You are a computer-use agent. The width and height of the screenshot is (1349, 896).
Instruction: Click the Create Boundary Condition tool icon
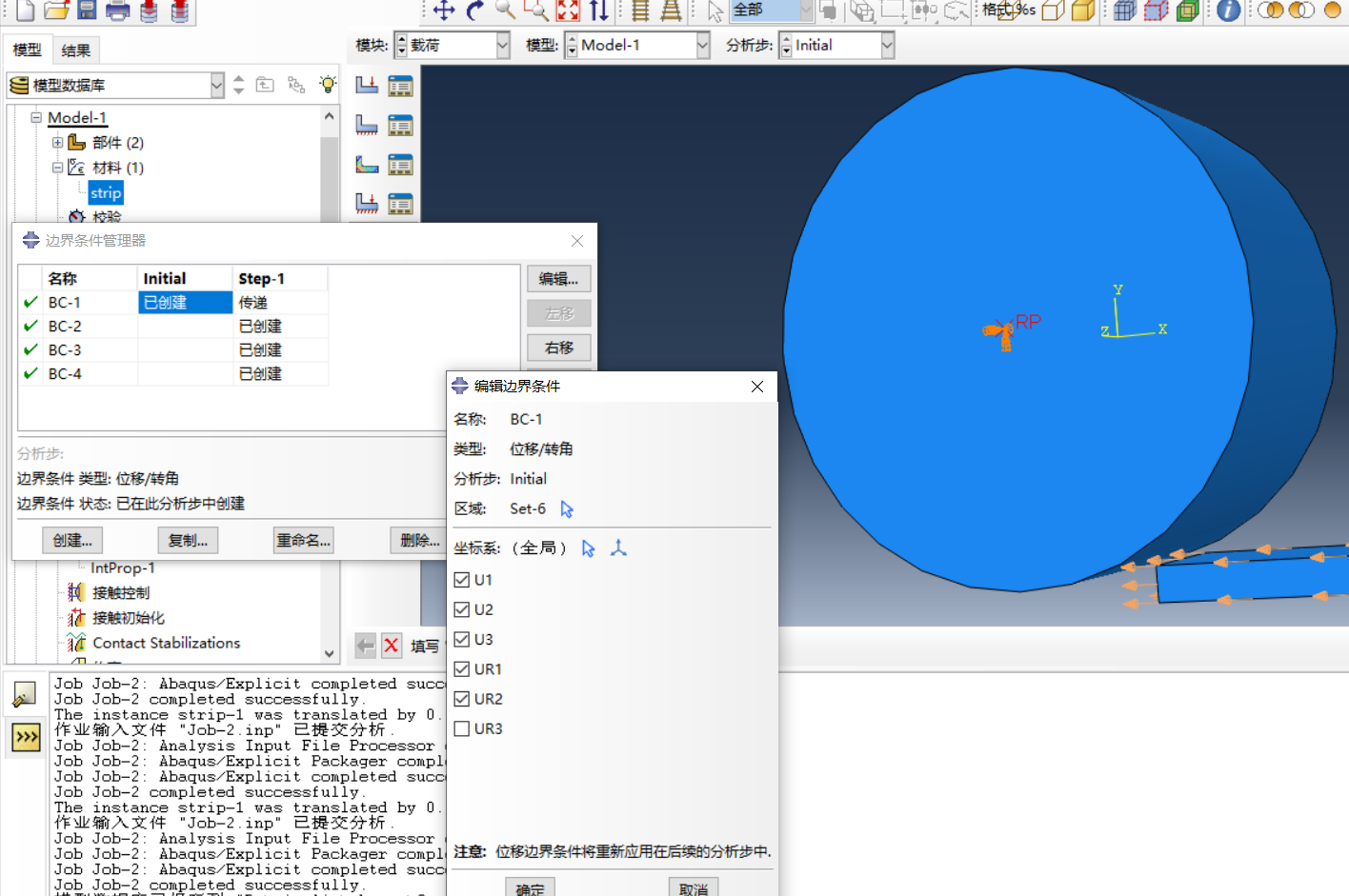[367, 125]
